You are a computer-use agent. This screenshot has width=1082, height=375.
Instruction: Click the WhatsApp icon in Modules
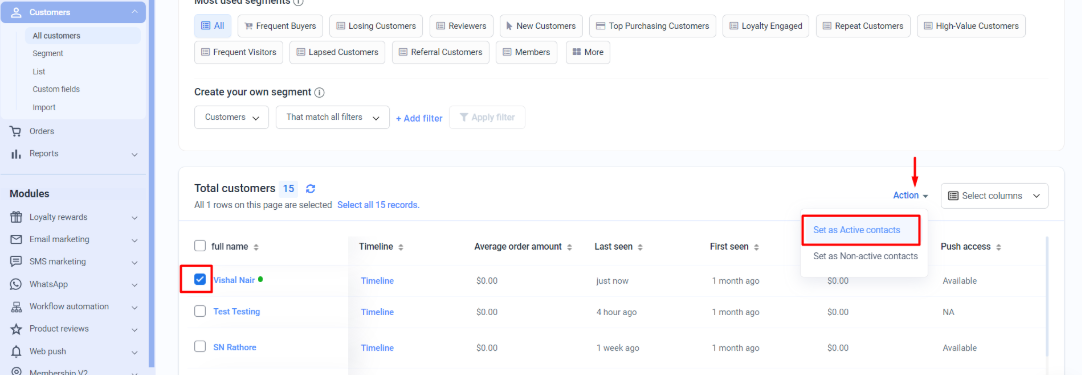coord(16,284)
